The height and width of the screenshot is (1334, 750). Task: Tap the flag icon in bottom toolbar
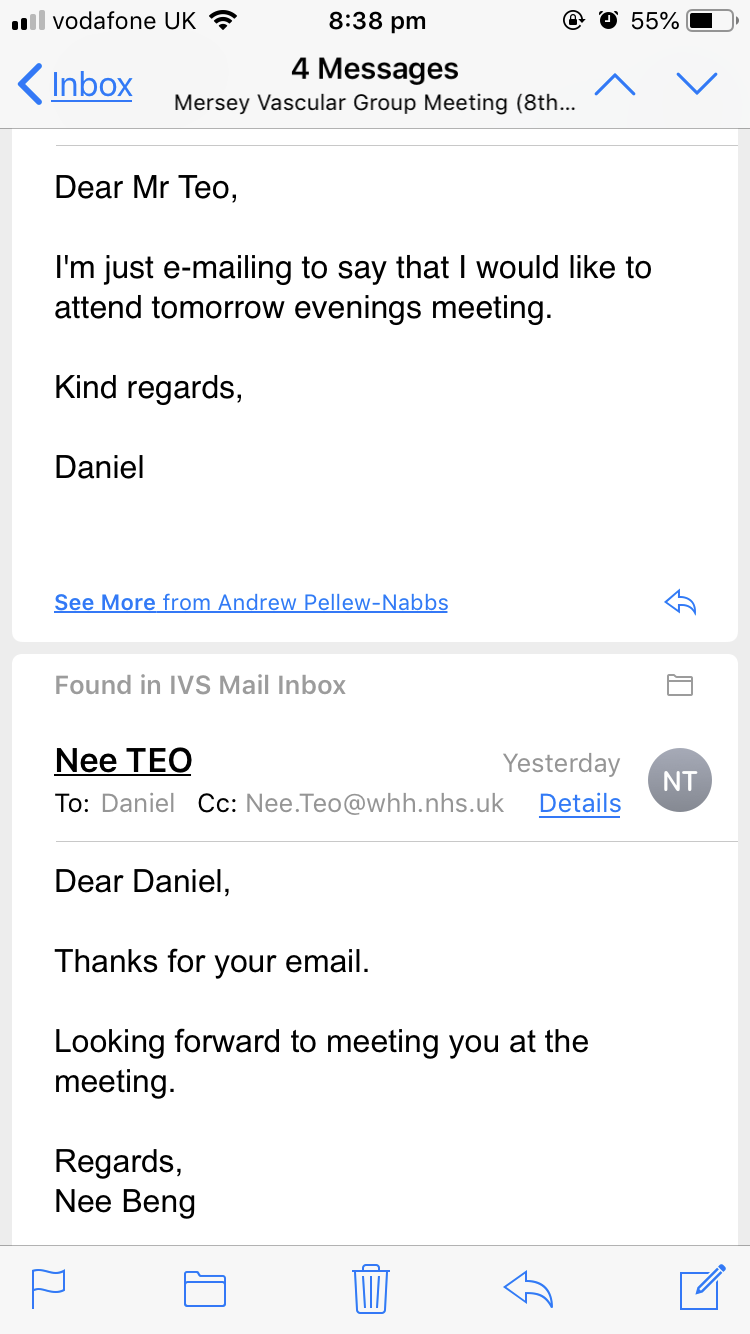[x=48, y=1288]
